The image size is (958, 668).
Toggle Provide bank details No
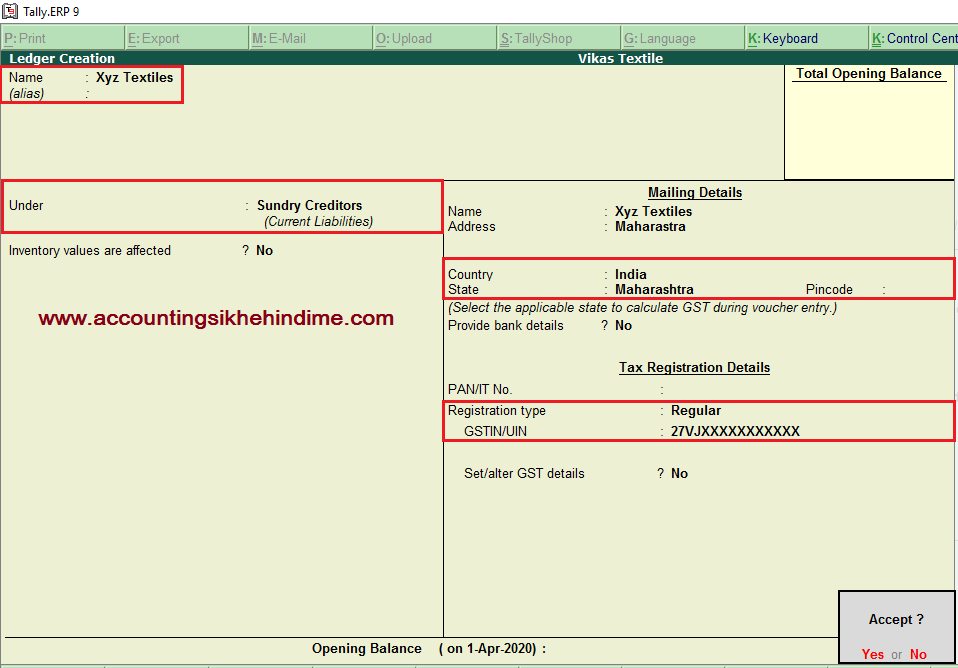pyautogui.click(x=623, y=326)
